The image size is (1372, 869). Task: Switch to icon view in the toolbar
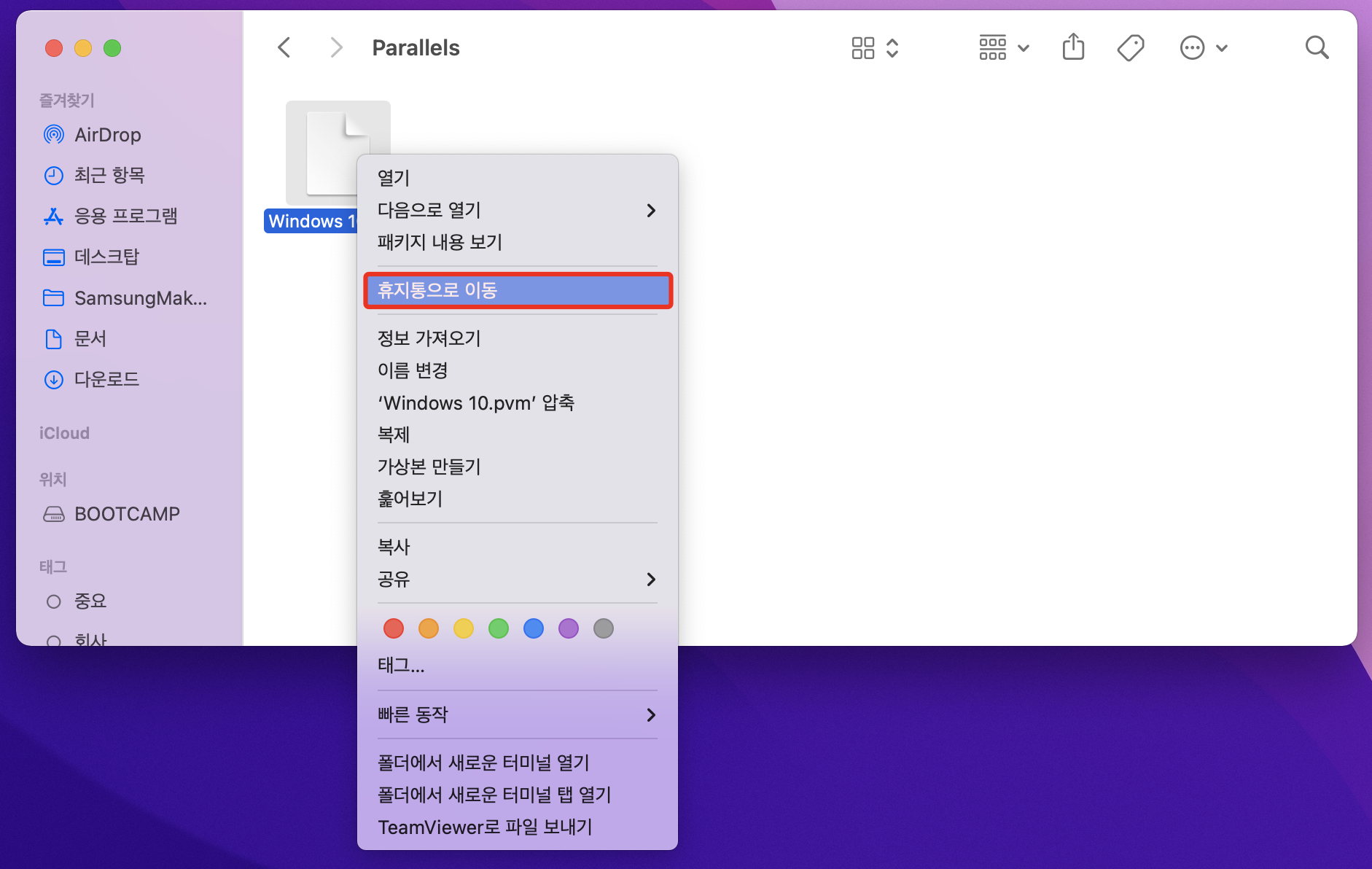(x=863, y=48)
